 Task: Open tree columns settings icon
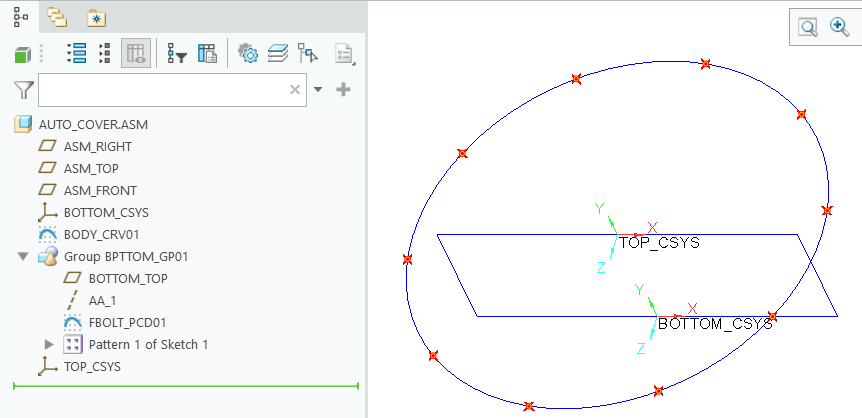[207, 53]
